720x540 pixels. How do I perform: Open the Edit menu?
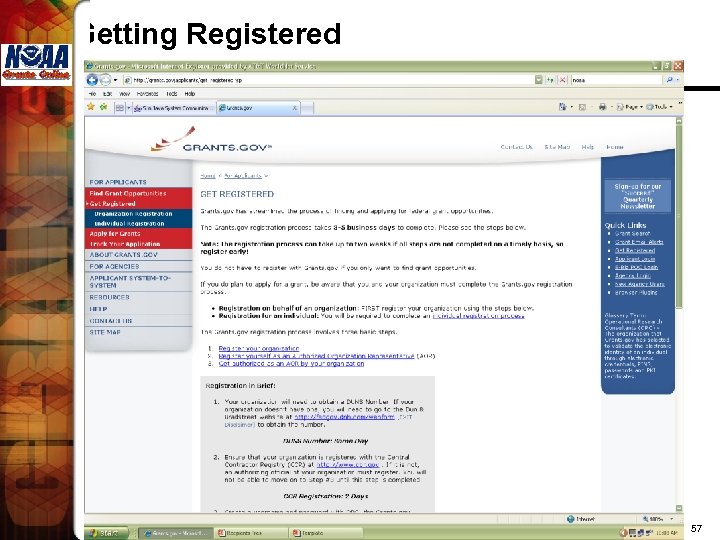[107, 94]
